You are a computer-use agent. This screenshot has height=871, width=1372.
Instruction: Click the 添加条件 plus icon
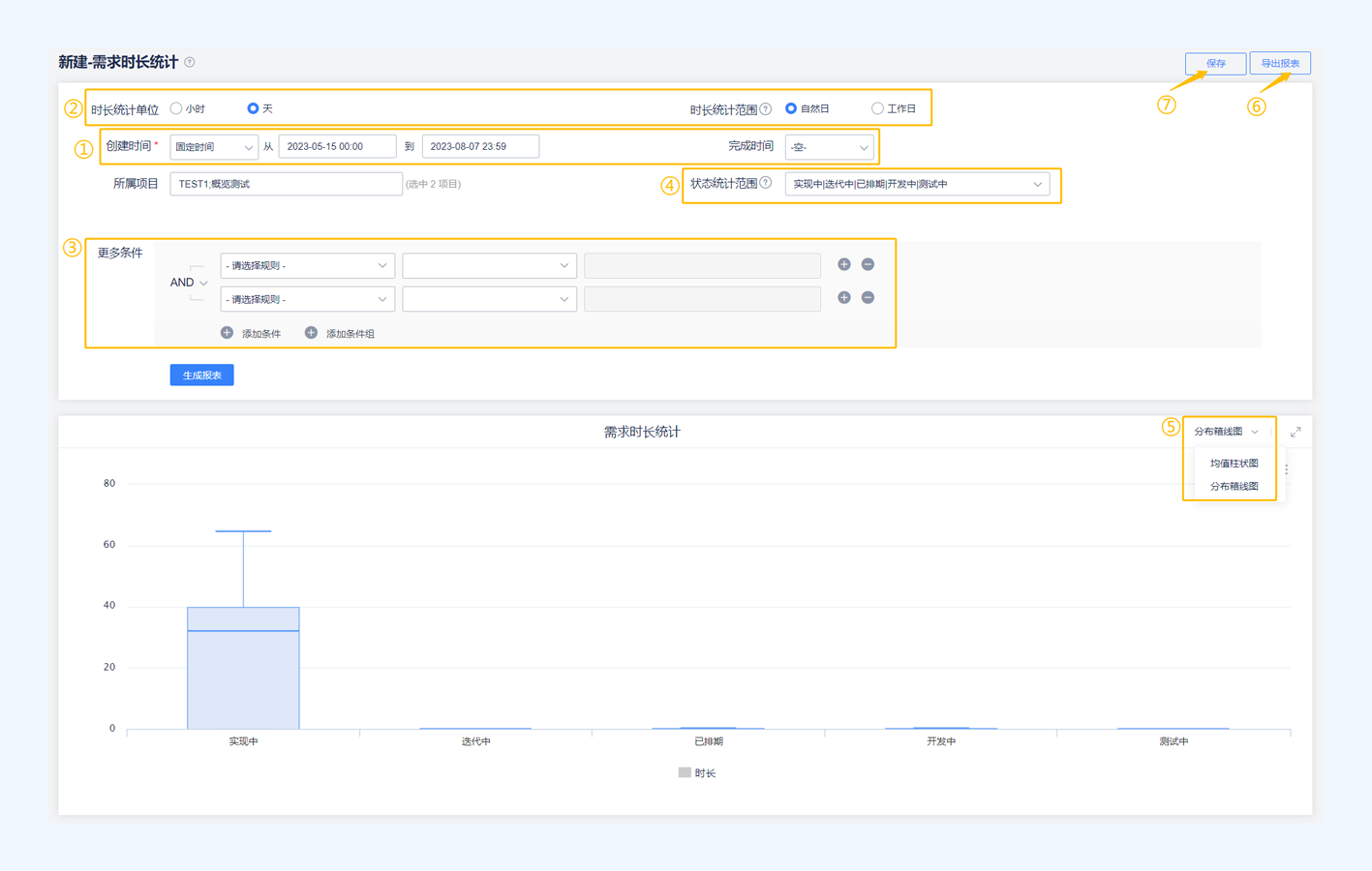tap(227, 332)
